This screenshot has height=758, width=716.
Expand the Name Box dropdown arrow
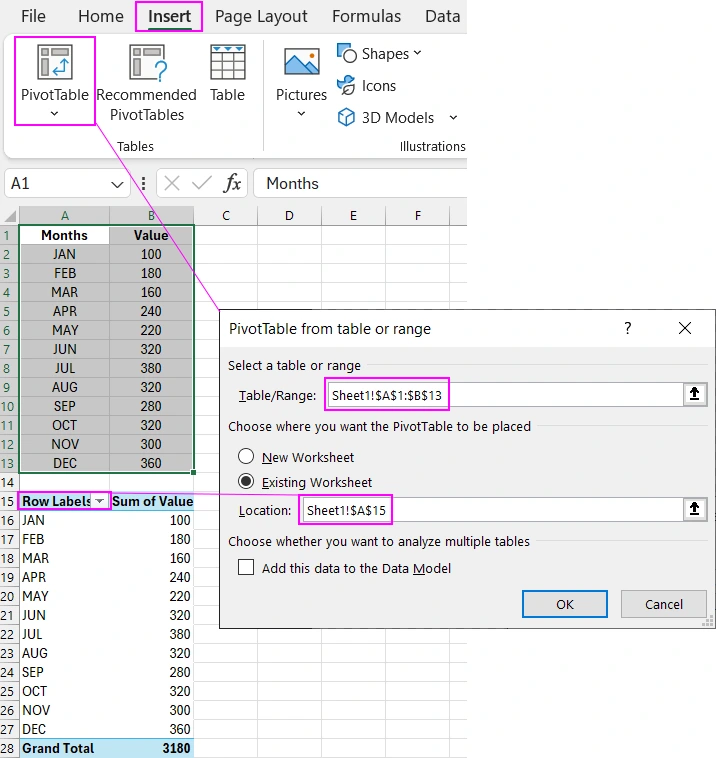[119, 184]
